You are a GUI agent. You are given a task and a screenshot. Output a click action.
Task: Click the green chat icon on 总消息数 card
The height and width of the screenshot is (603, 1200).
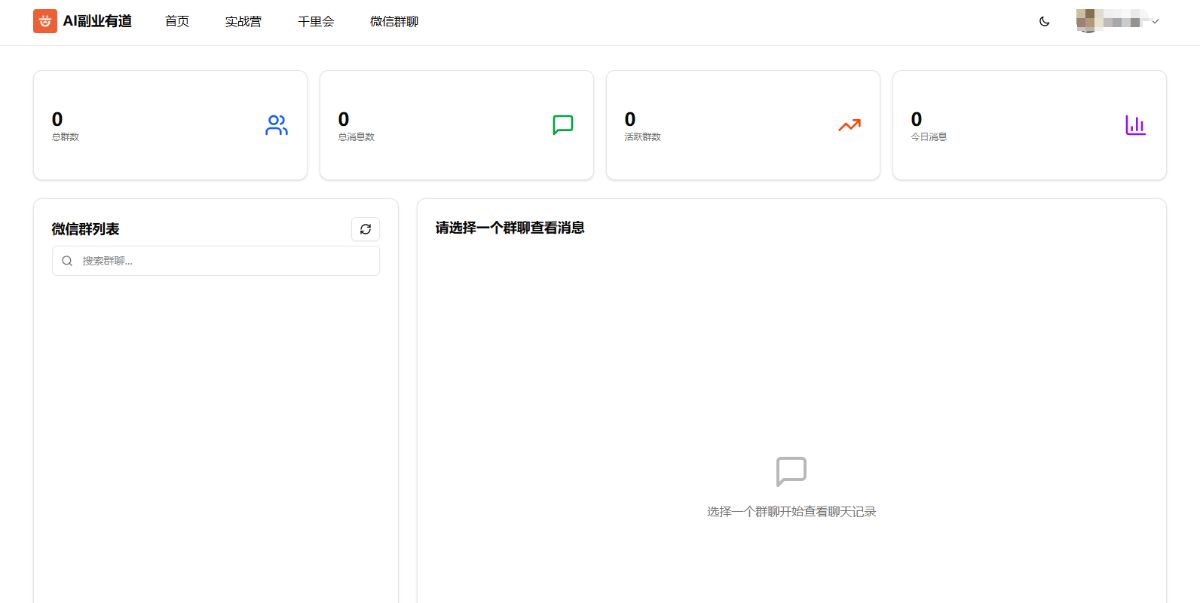pos(563,125)
